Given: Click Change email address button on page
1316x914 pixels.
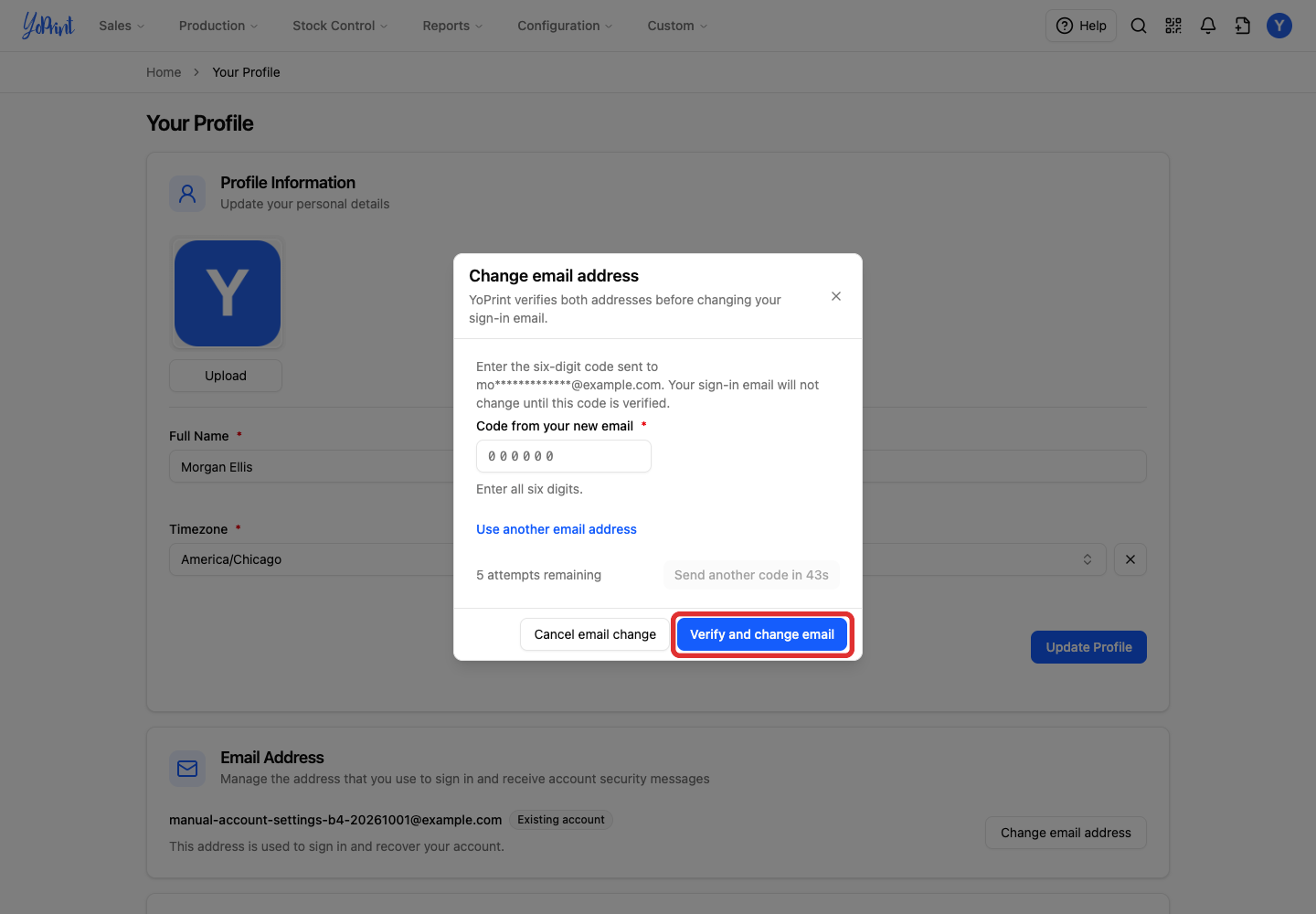Looking at the screenshot, I should click(1066, 833).
